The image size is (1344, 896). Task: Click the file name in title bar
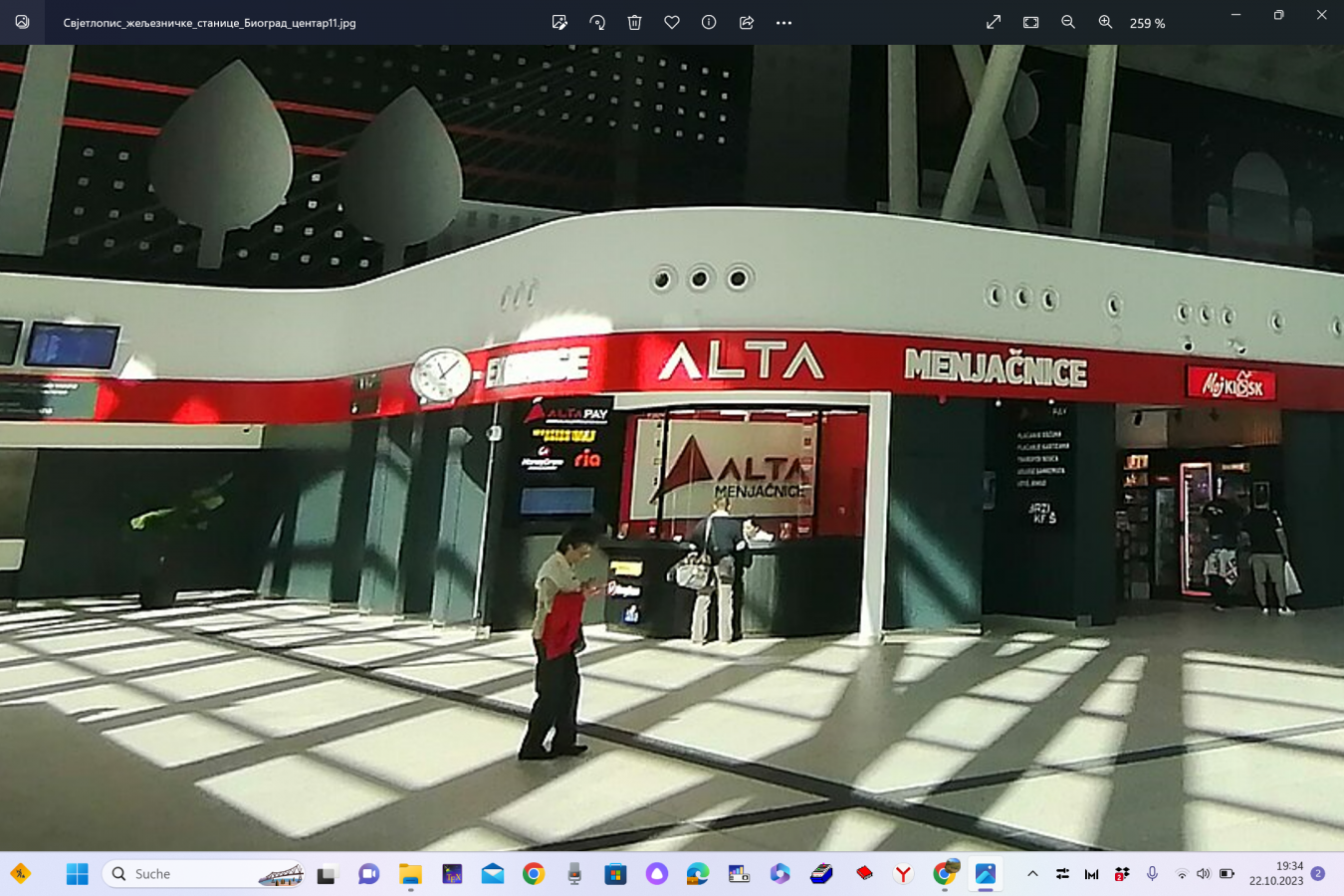point(209,23)
